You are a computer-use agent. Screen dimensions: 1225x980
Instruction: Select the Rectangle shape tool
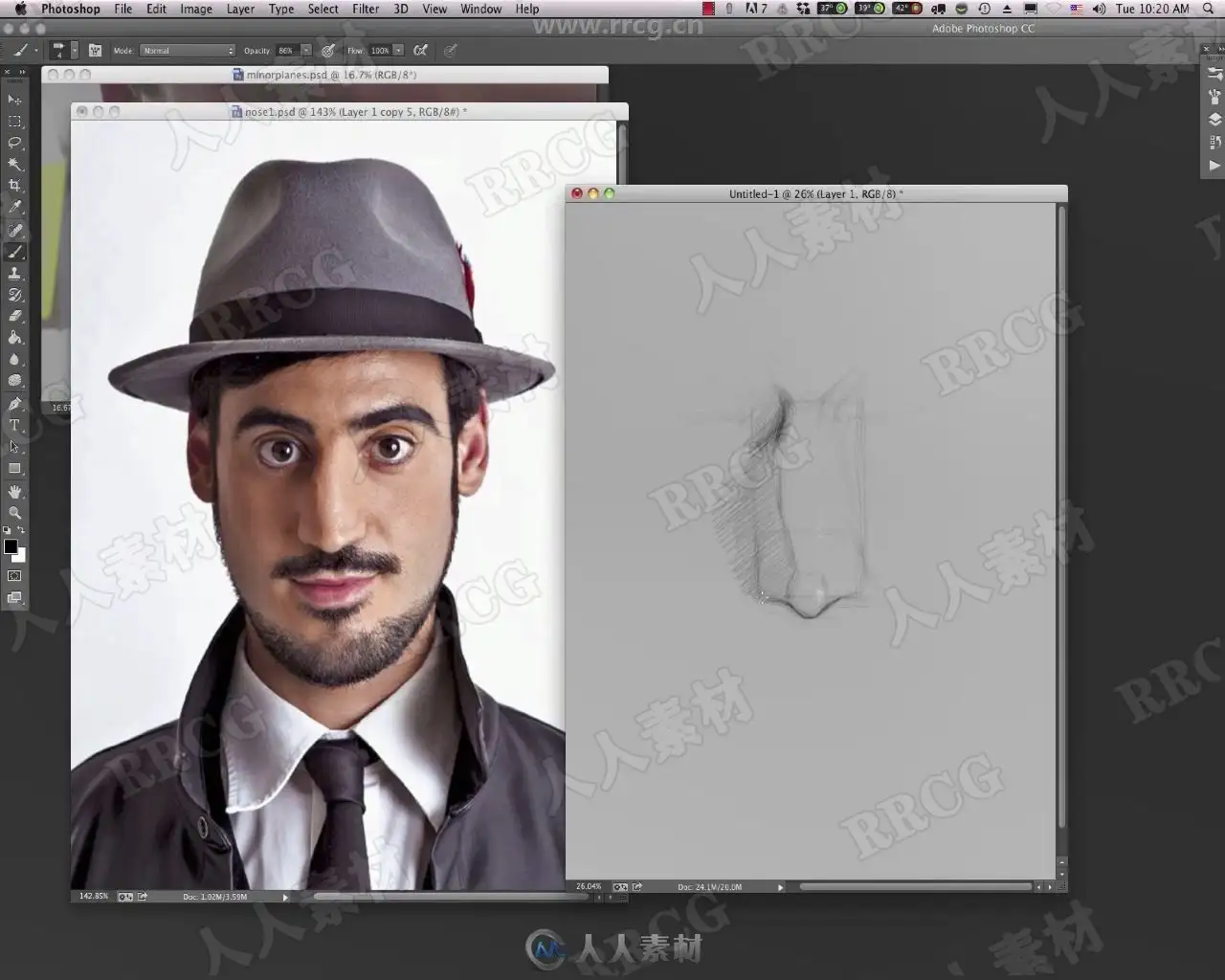point(14,469)
